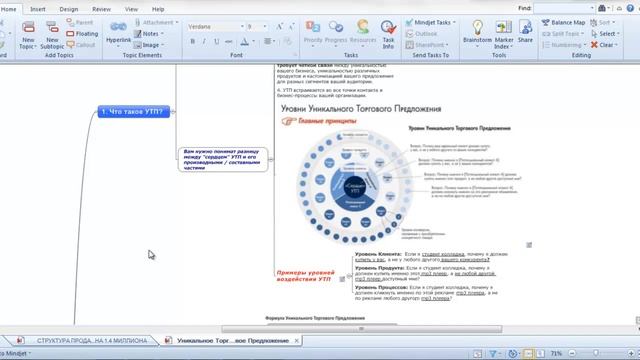Click the Select tool in Editing

coord(605,33)
